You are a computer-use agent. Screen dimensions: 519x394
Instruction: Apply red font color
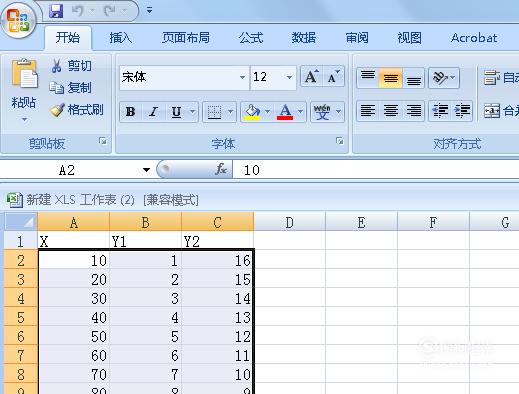tap(285, 112)
